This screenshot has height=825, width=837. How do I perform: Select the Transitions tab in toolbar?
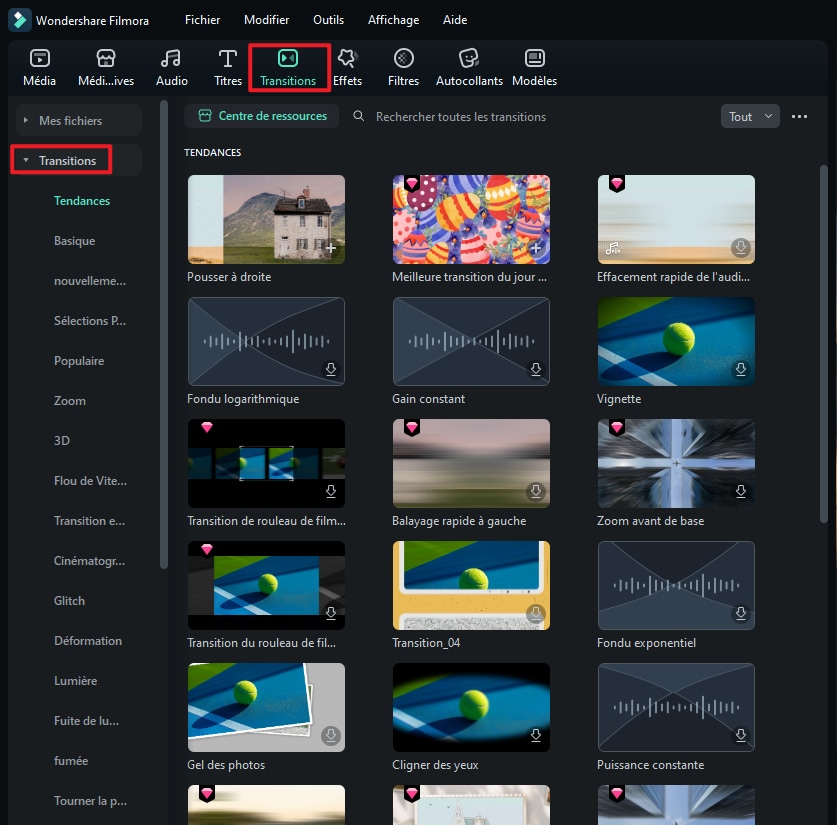click(x=288, y=68)
